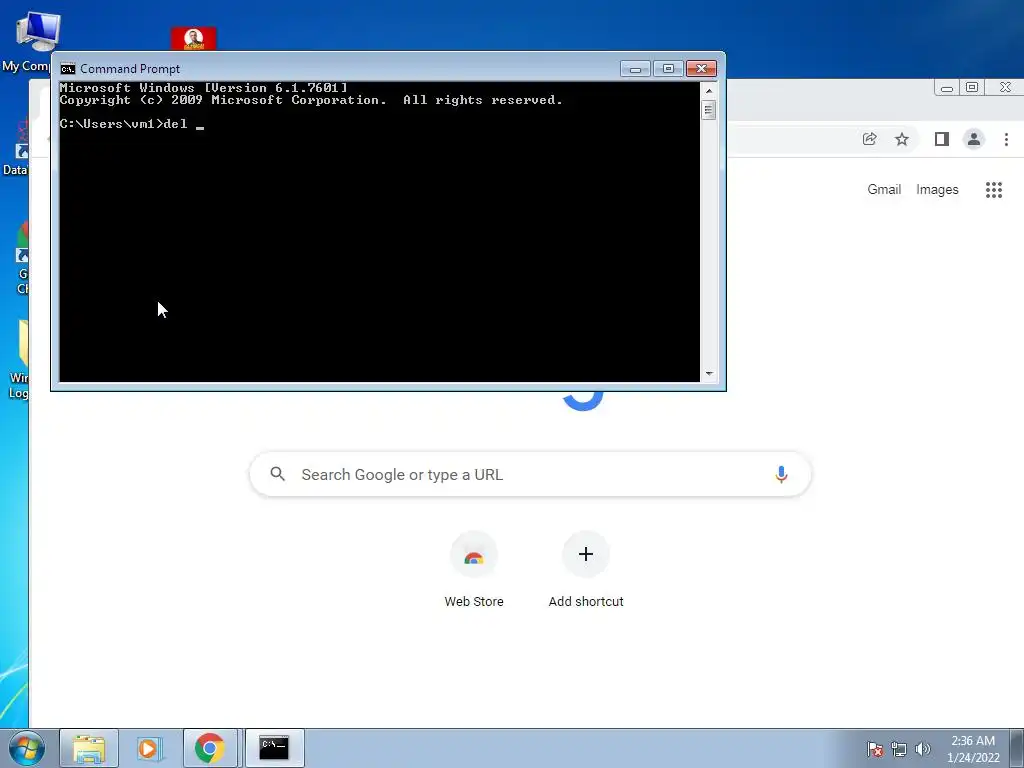Open the Gmail link
Image resolution: width=1024 pixels, height=768 pixels.
[884, 189]
